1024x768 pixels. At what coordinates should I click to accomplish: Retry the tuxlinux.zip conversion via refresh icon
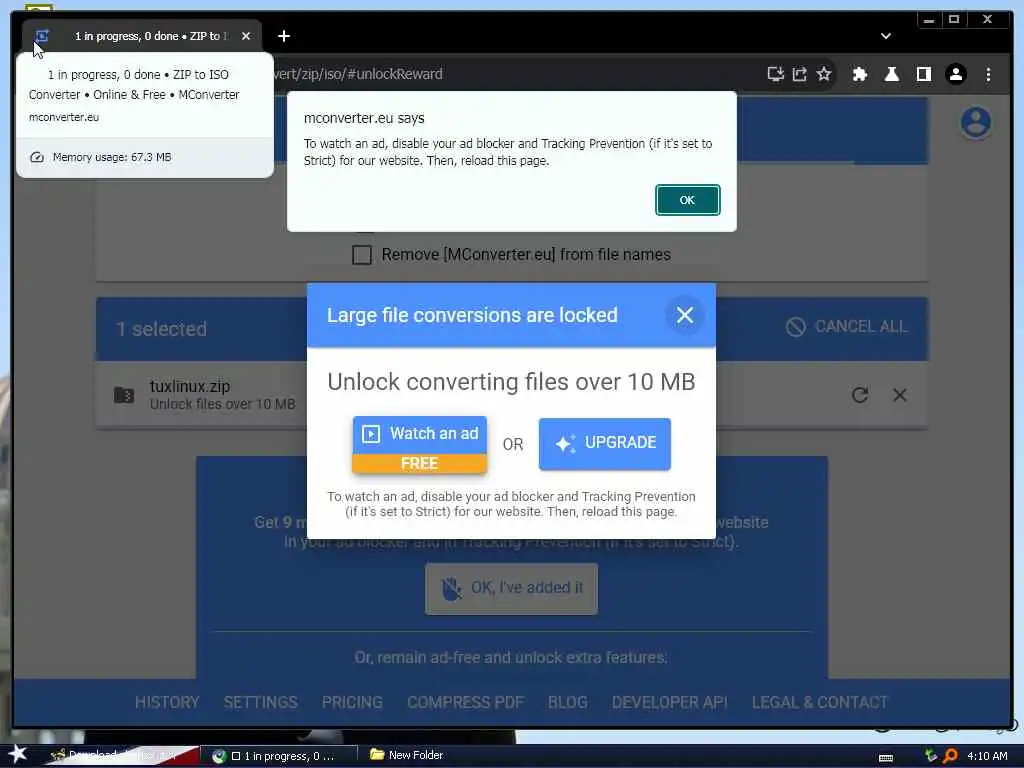(x=859, y=394)
